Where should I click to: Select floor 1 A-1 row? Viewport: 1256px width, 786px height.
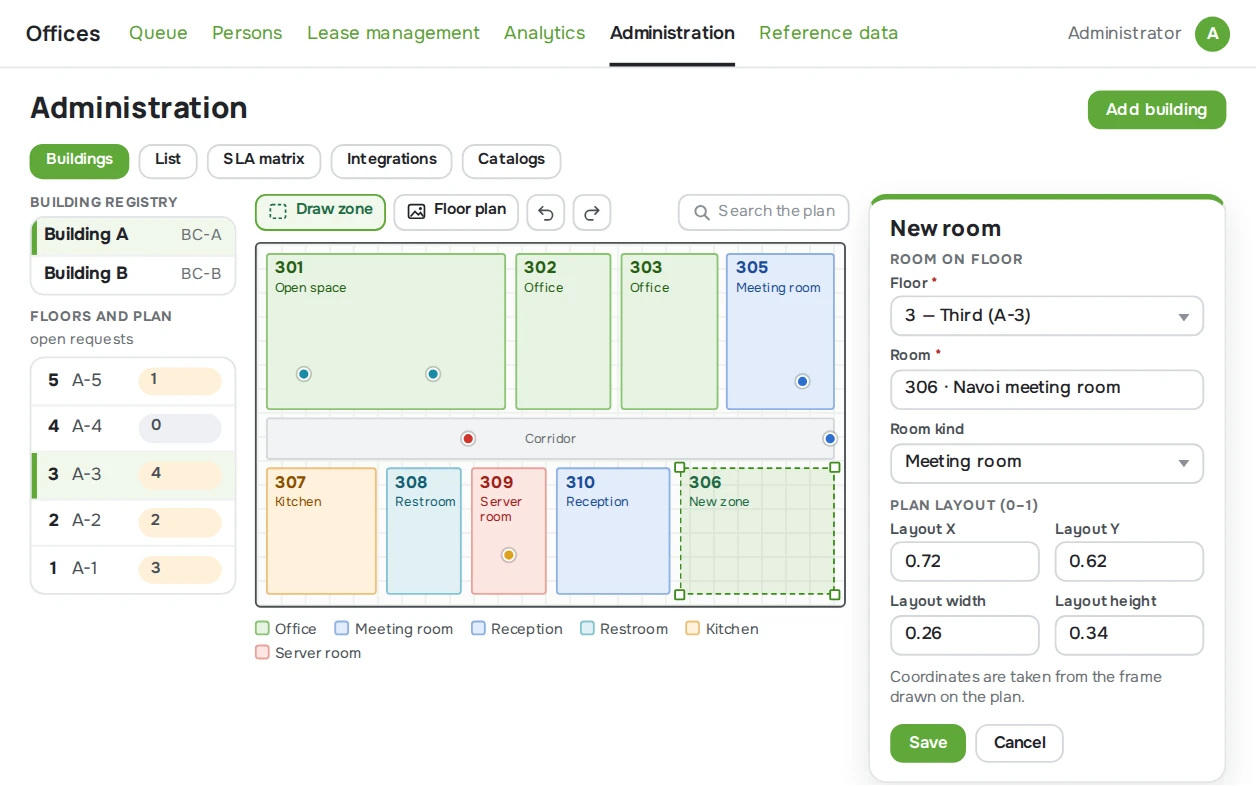pyautogui.click(x=133, y=569)
